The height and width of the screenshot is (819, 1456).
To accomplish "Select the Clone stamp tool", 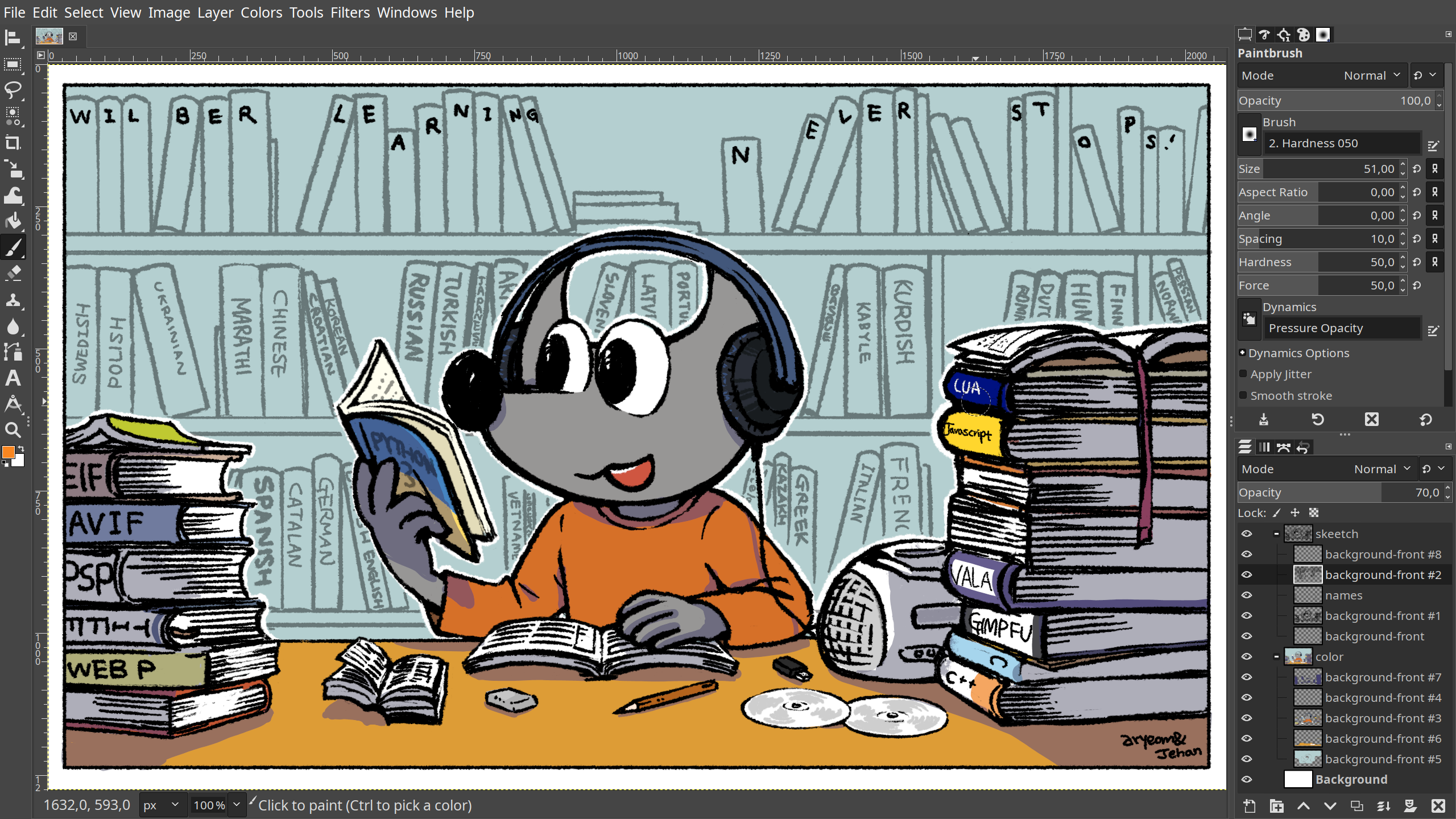I will (x=13, y=300).
